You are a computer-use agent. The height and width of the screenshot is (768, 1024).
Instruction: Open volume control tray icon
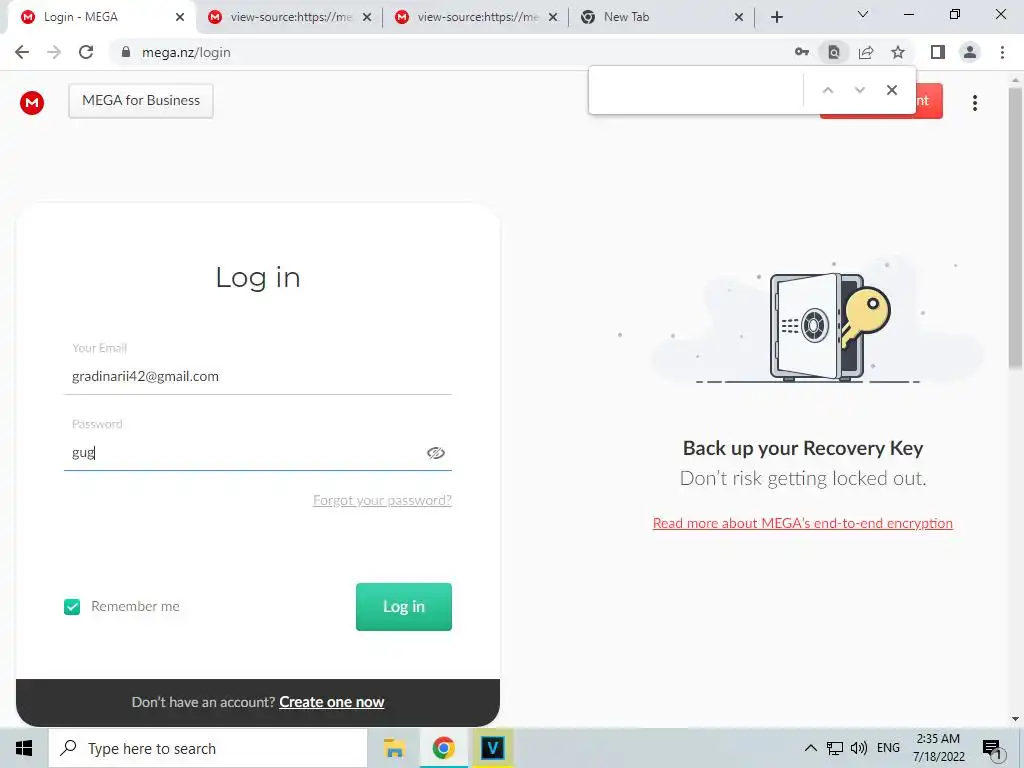[x=859, y=748]
